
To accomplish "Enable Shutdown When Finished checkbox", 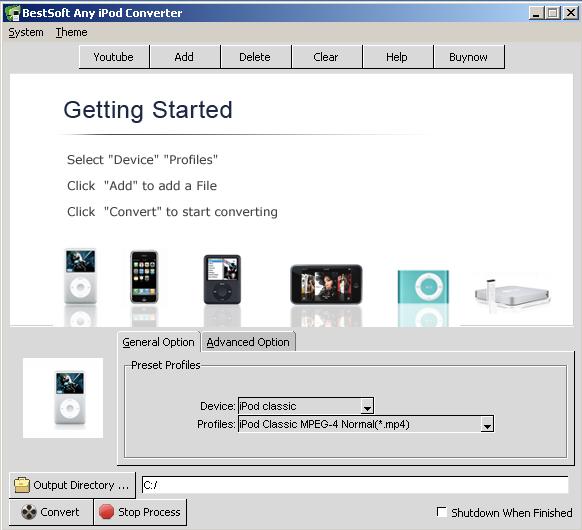I will [442, 512].
